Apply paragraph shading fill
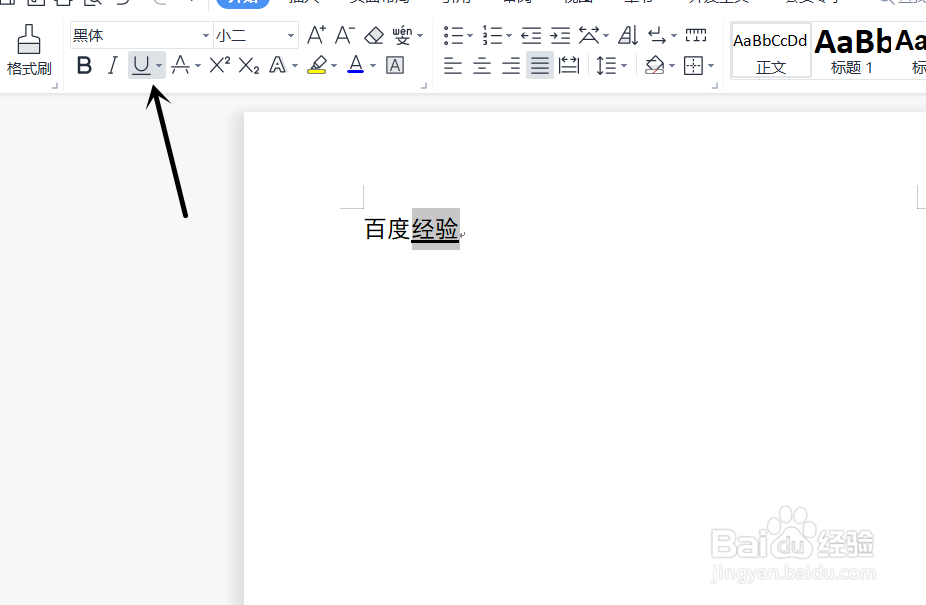 click(x=654, y=65)
